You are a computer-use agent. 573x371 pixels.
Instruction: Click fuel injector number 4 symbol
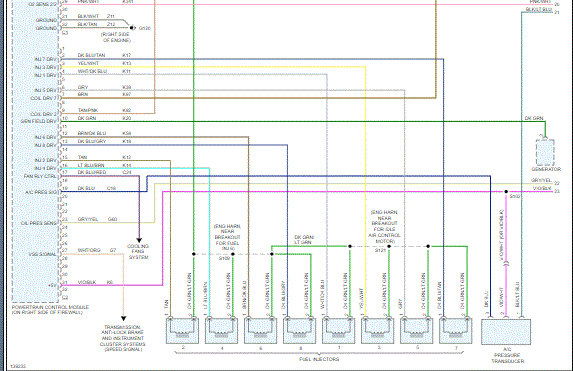point(221,330)
